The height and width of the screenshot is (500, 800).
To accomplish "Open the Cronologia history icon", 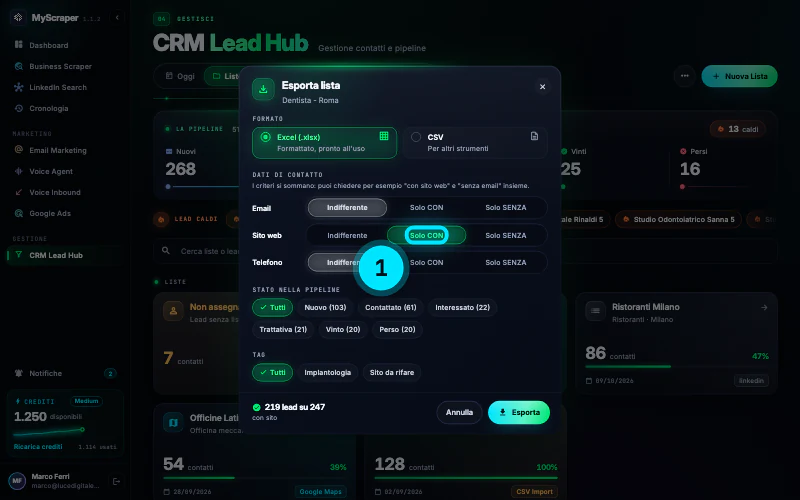I will (x=19, y=108).
